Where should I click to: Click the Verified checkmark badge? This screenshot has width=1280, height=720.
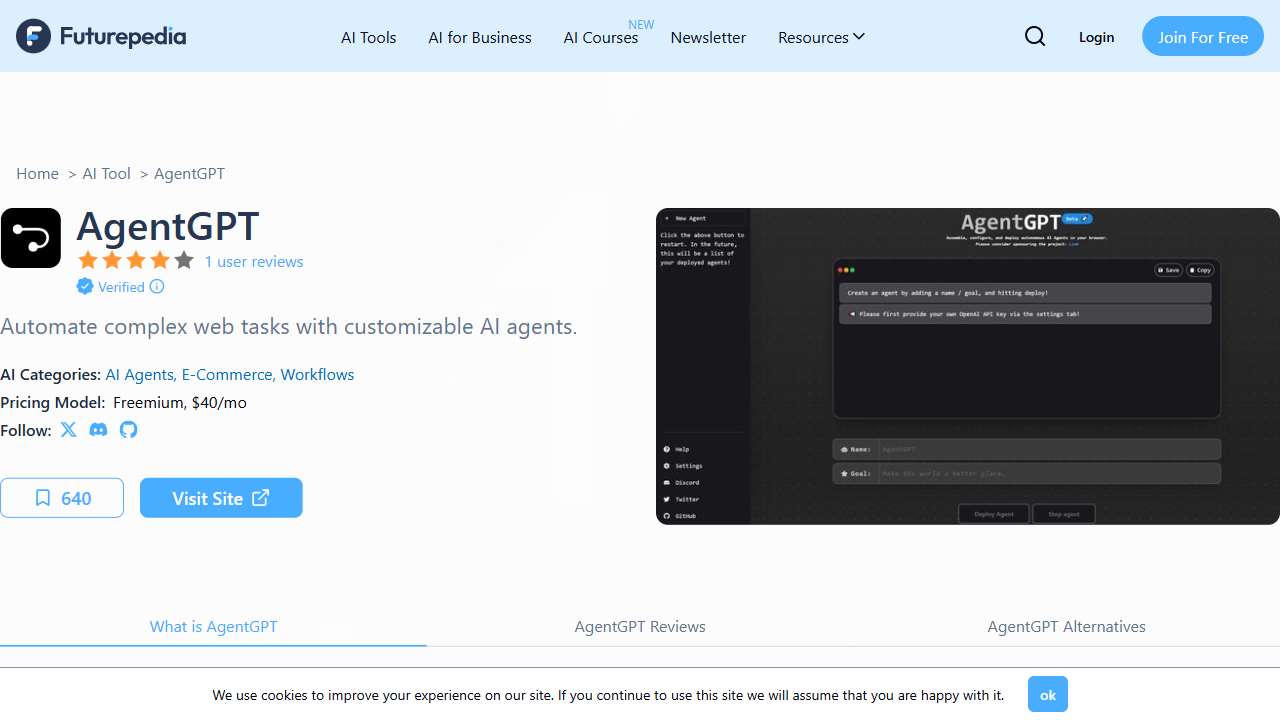85,287
